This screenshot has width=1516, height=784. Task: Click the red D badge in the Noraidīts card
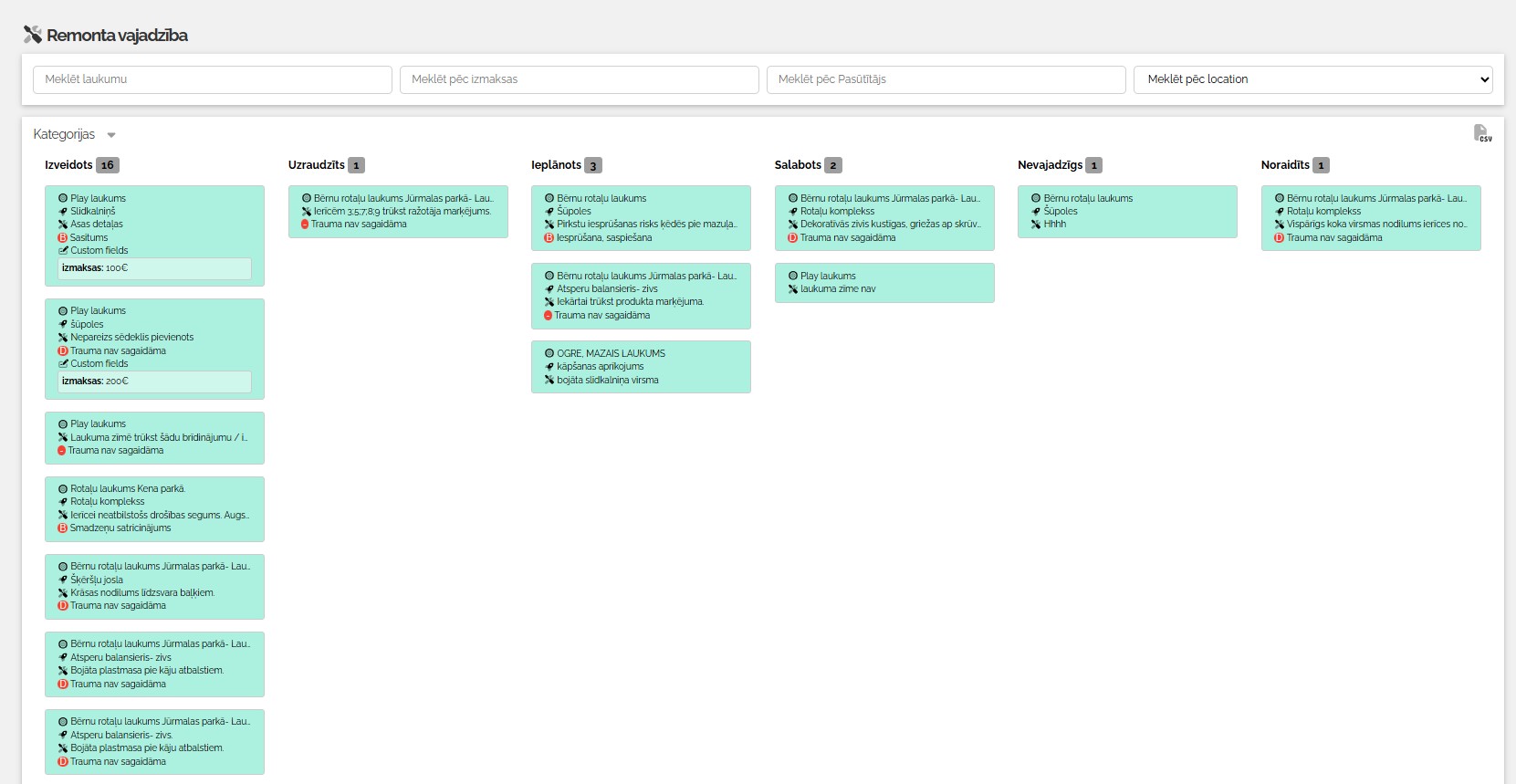[x=1280, y=238]
